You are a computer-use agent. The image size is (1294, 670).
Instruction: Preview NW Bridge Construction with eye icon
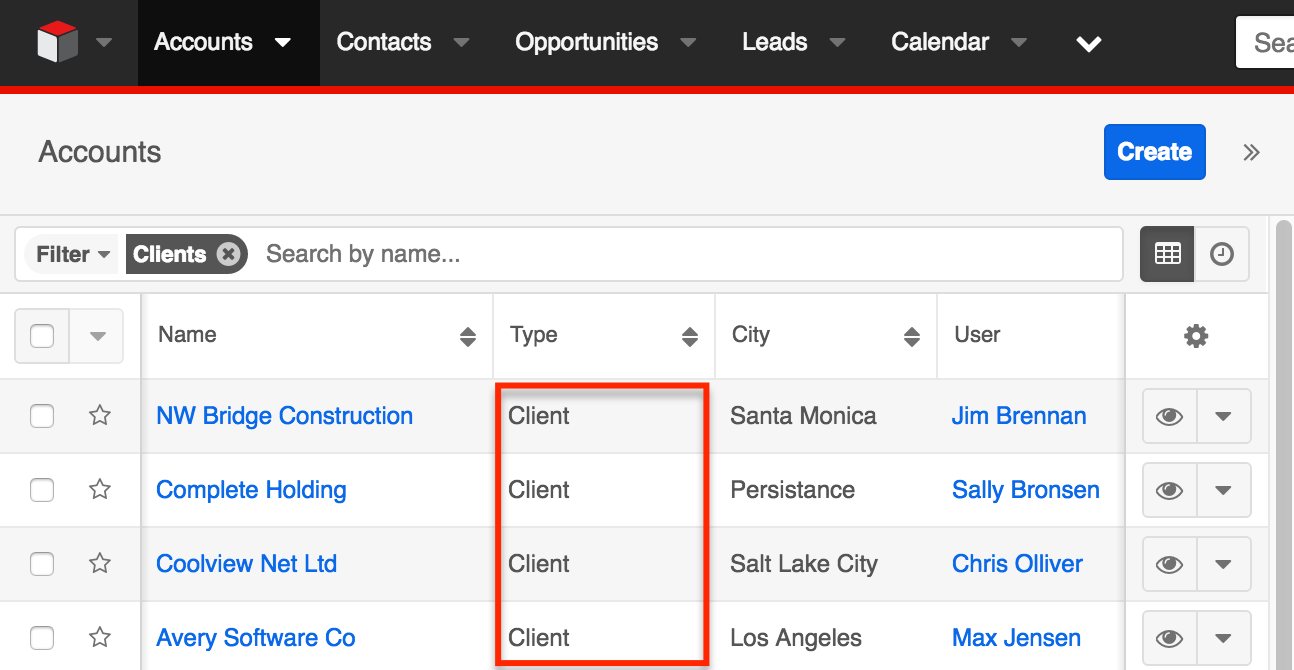pyautogui.click(x=1169, y=416)
